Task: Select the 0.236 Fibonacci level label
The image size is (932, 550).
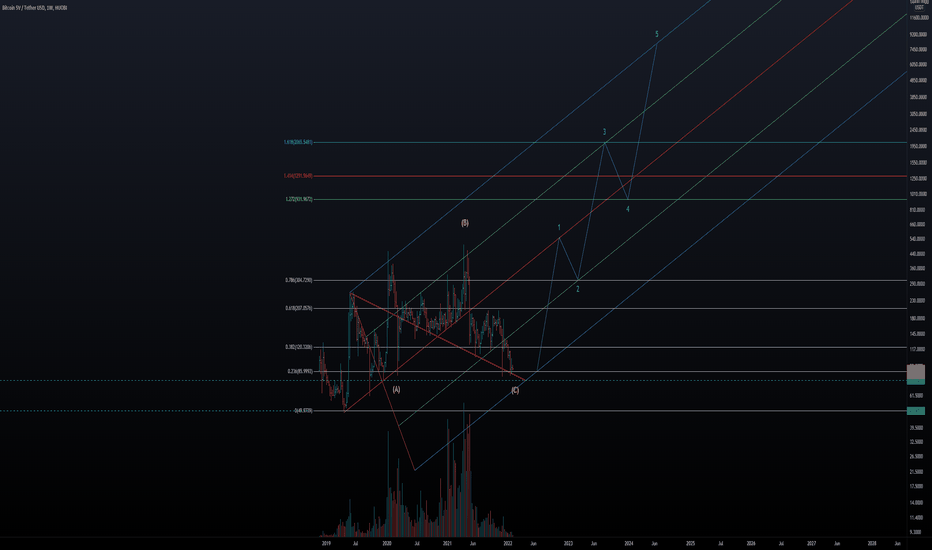Action: click(300, 371)
